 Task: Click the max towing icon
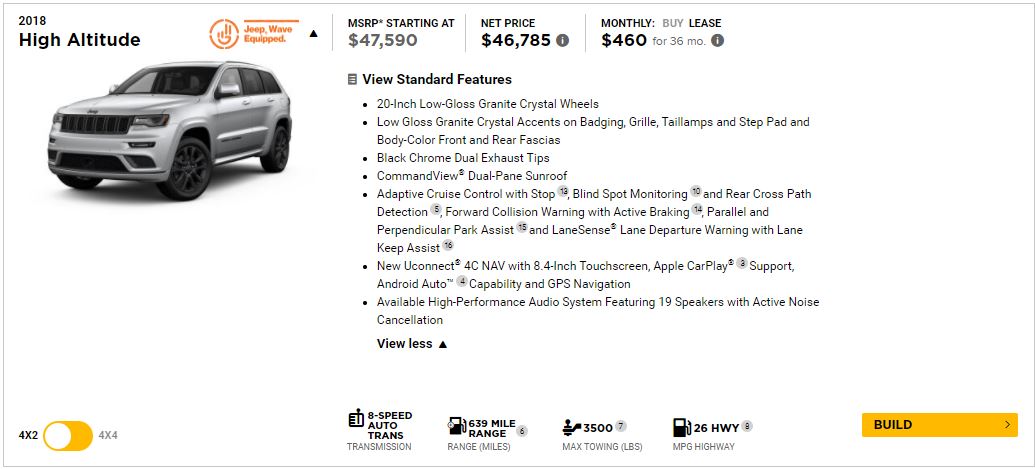point(572,427)
